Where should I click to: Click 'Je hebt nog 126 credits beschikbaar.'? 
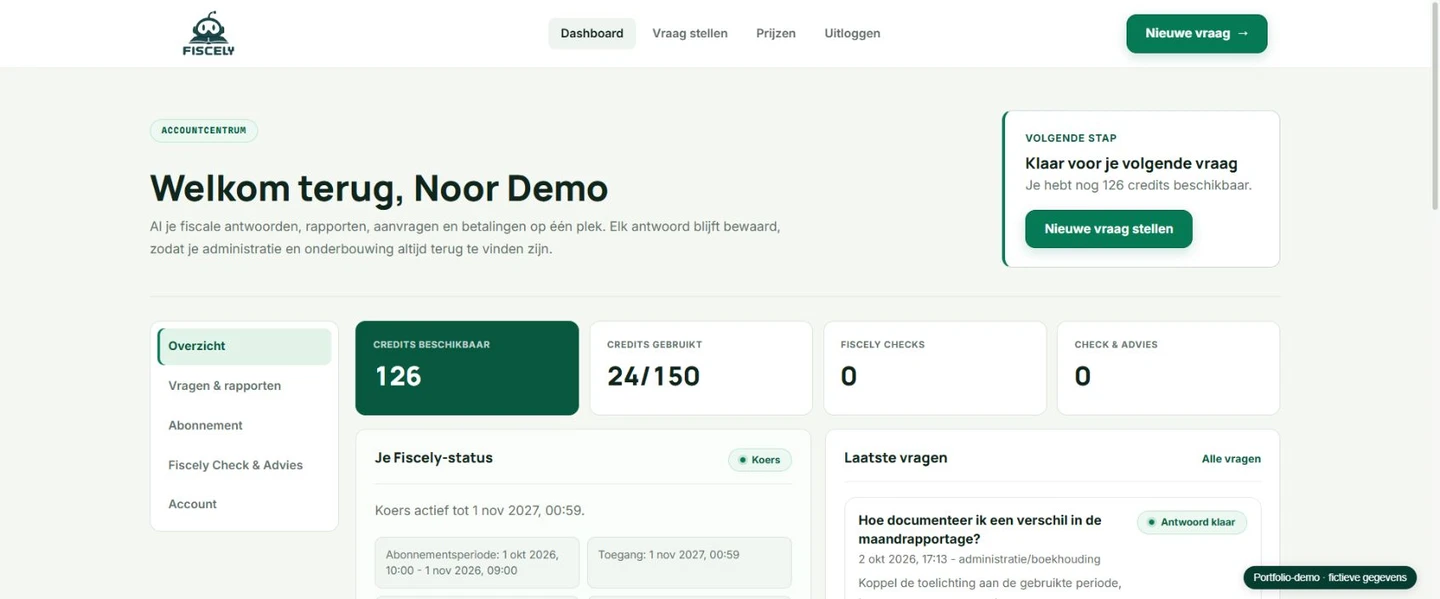(1139, 185)
